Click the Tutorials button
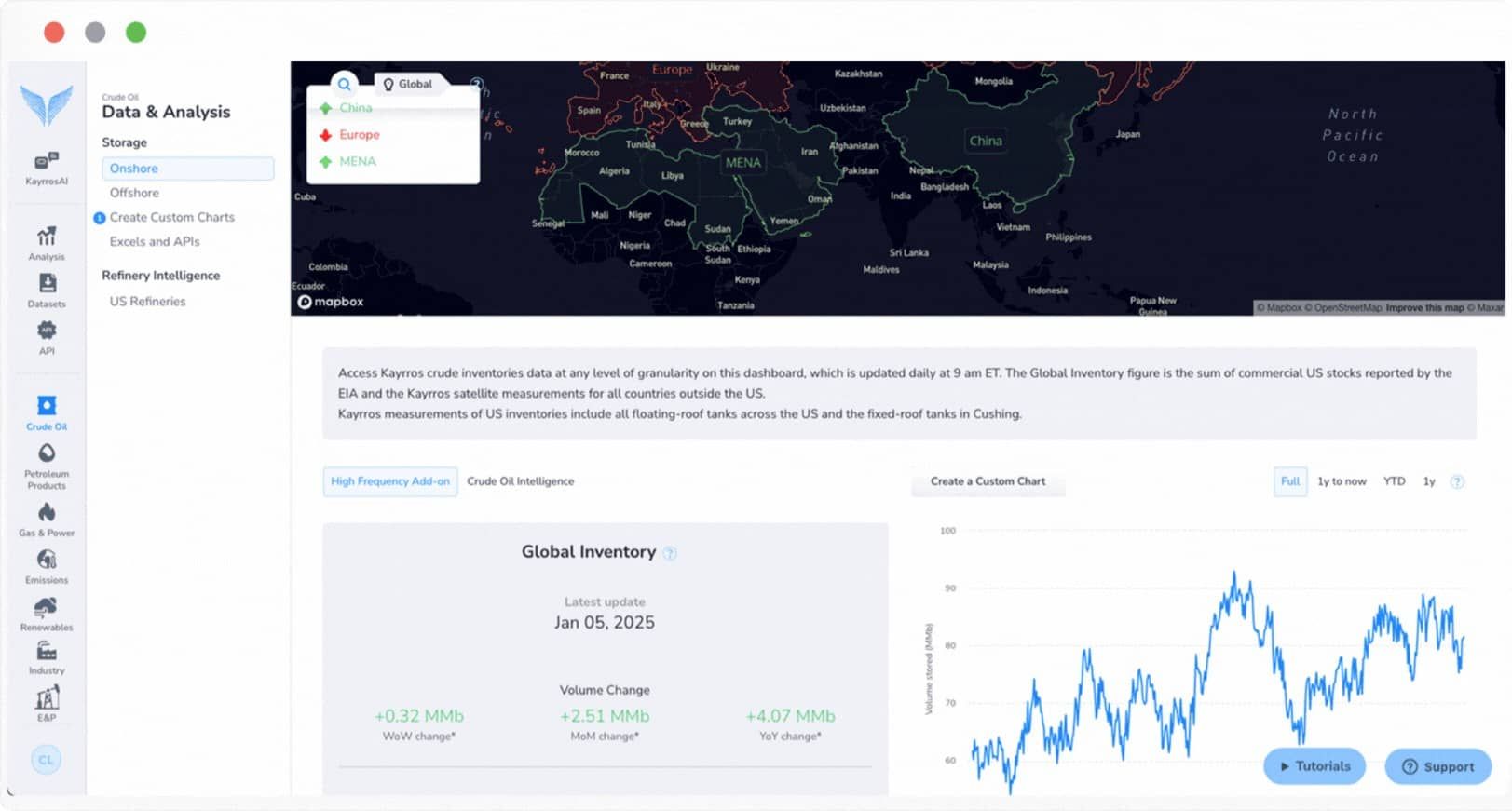Viewport: 1512px width, 811px height. tap(1314, 766)
